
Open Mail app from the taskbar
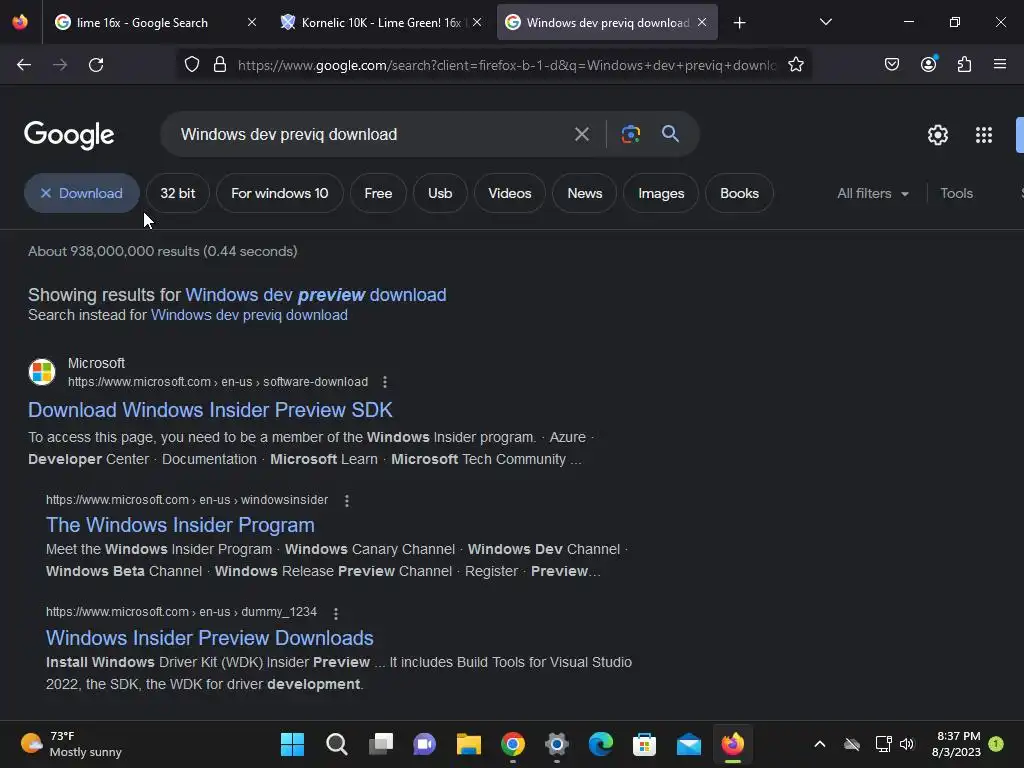pos(688,744)
